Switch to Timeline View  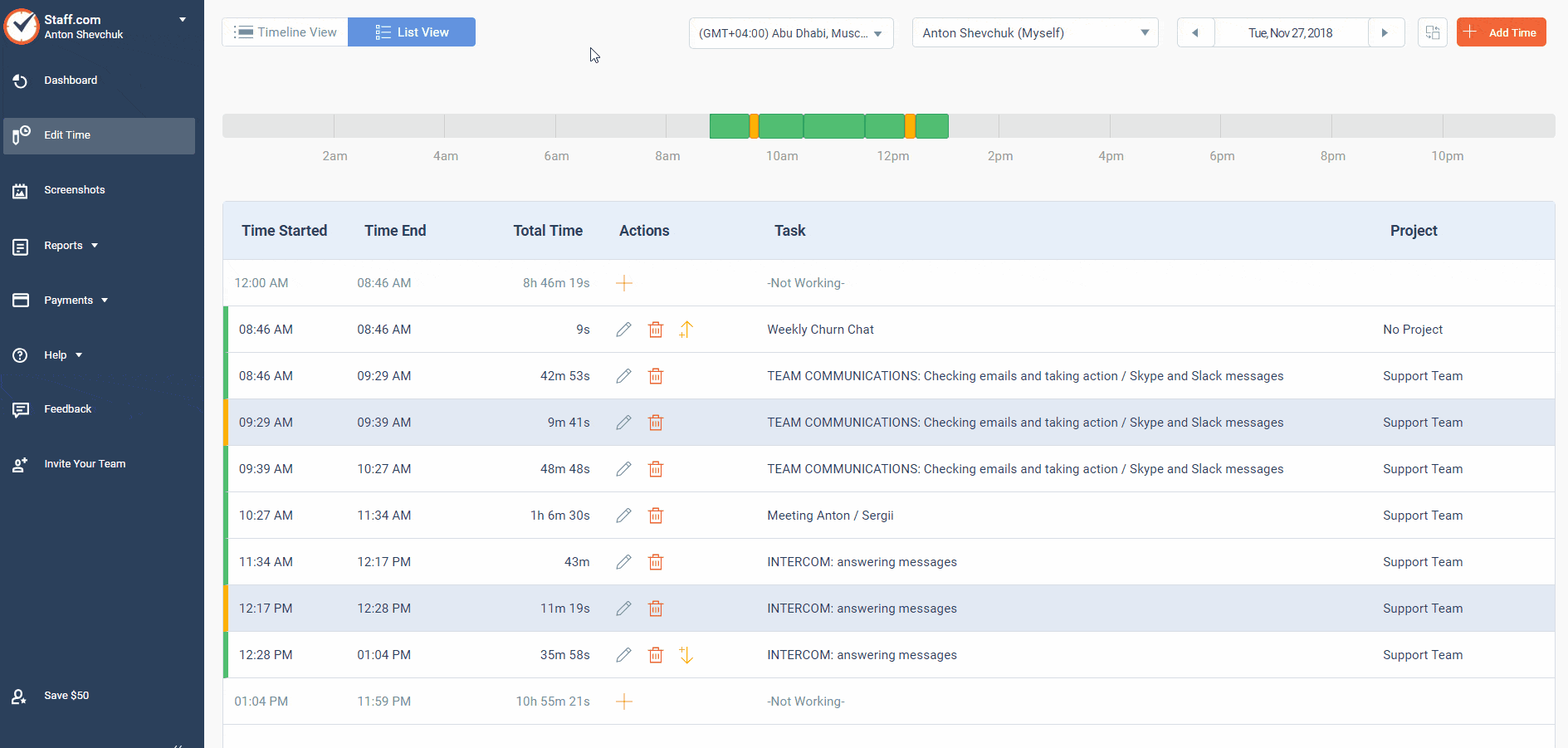click(286, 32)
